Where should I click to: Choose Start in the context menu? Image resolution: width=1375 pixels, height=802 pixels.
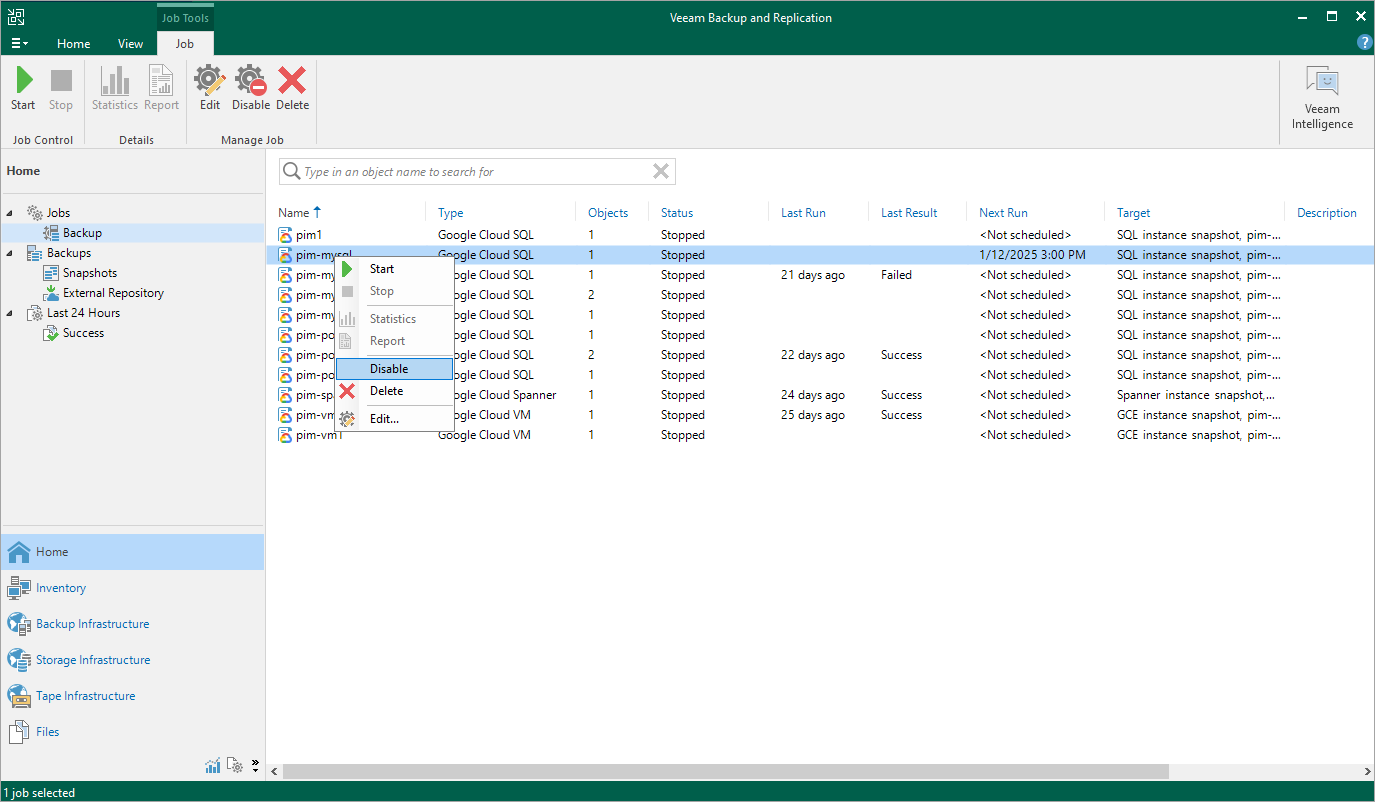pyautogui.click(x=394, y=269)
